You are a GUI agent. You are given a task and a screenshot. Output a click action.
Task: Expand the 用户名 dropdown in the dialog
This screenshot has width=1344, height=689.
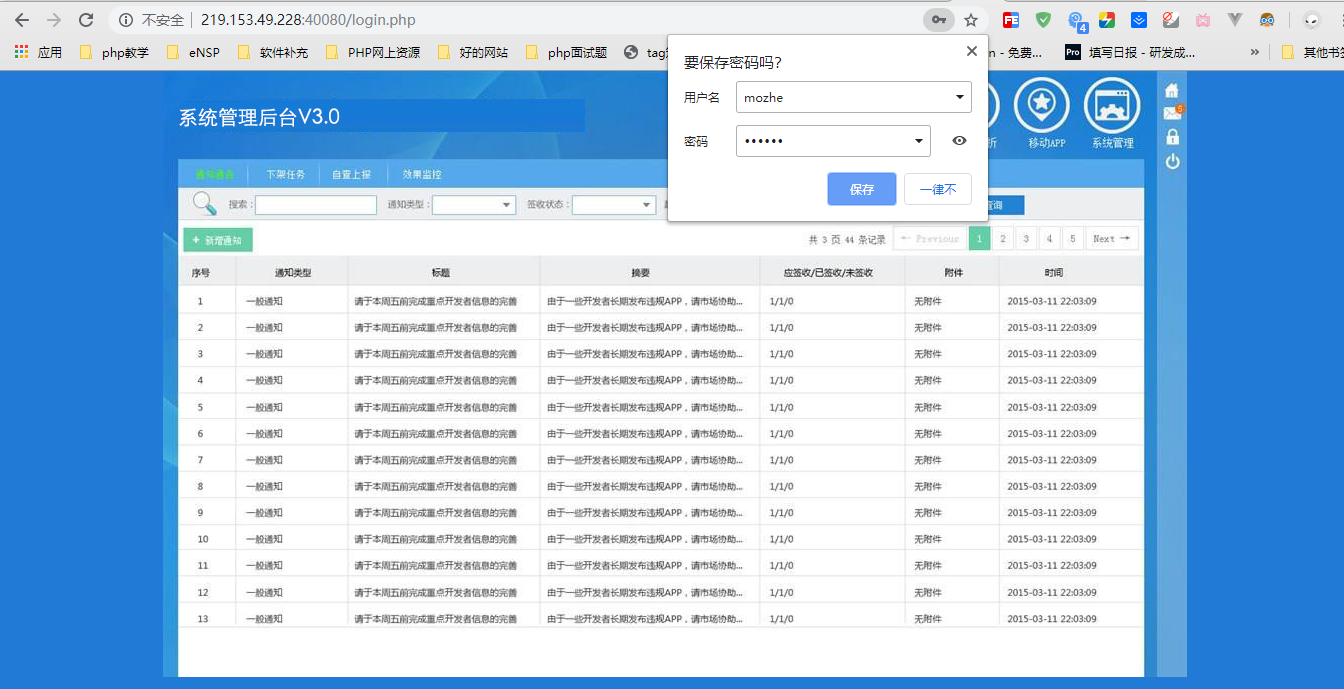point(958,97)
